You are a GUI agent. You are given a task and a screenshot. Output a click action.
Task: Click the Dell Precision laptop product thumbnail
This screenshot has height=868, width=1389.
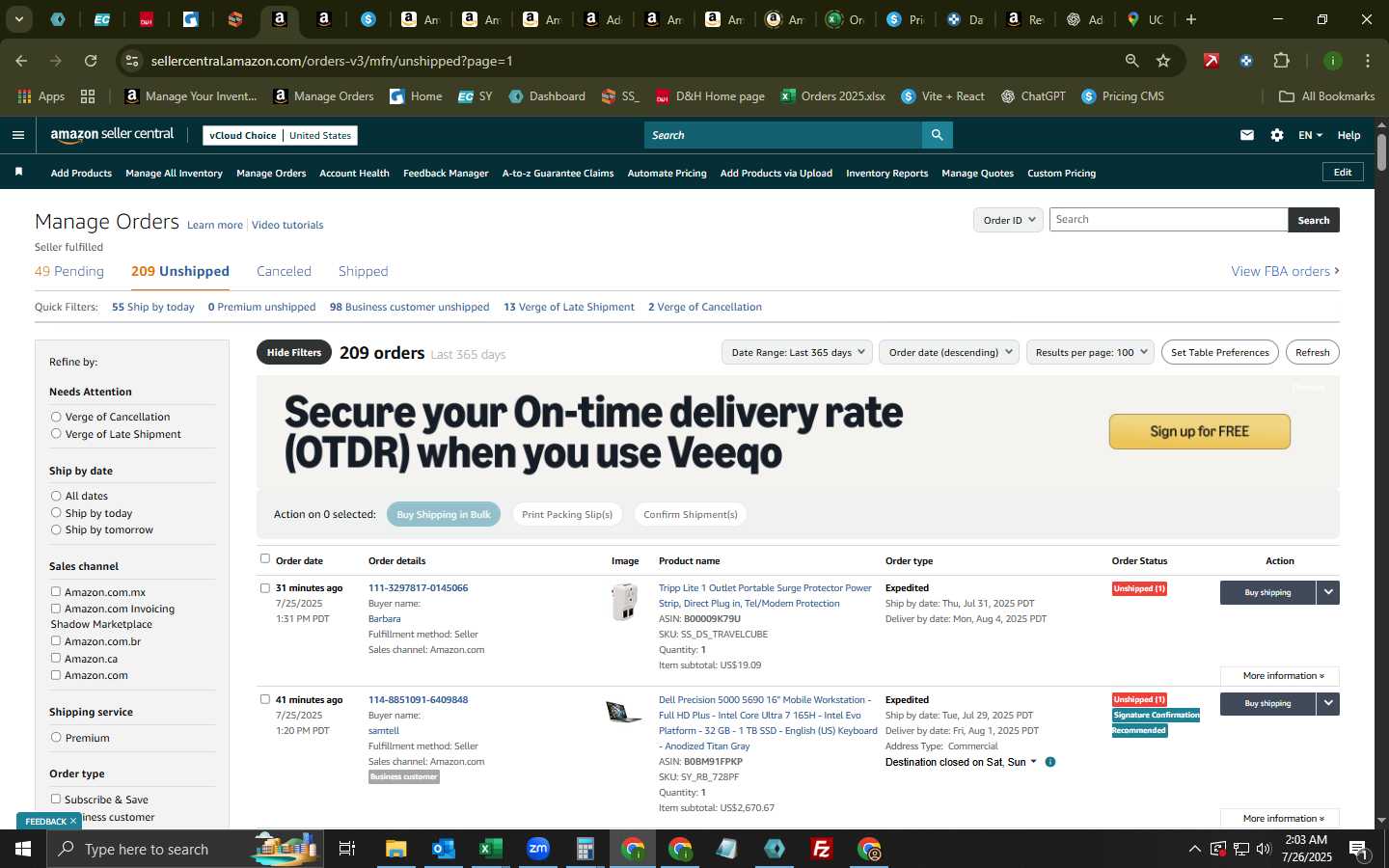pos(623,713)
